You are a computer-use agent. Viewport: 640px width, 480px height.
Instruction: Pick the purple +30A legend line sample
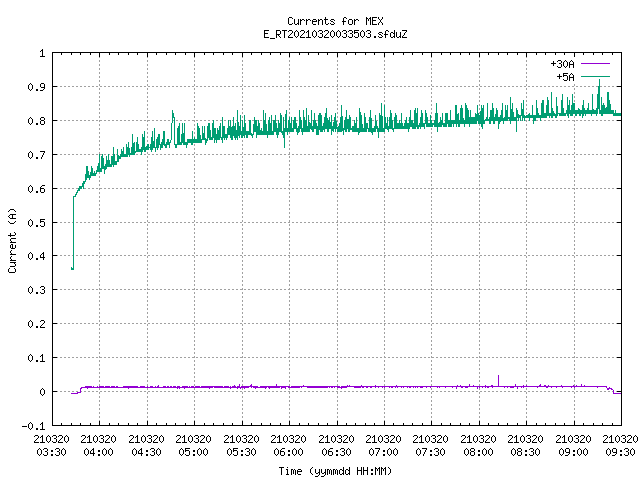tap(595, 64)
